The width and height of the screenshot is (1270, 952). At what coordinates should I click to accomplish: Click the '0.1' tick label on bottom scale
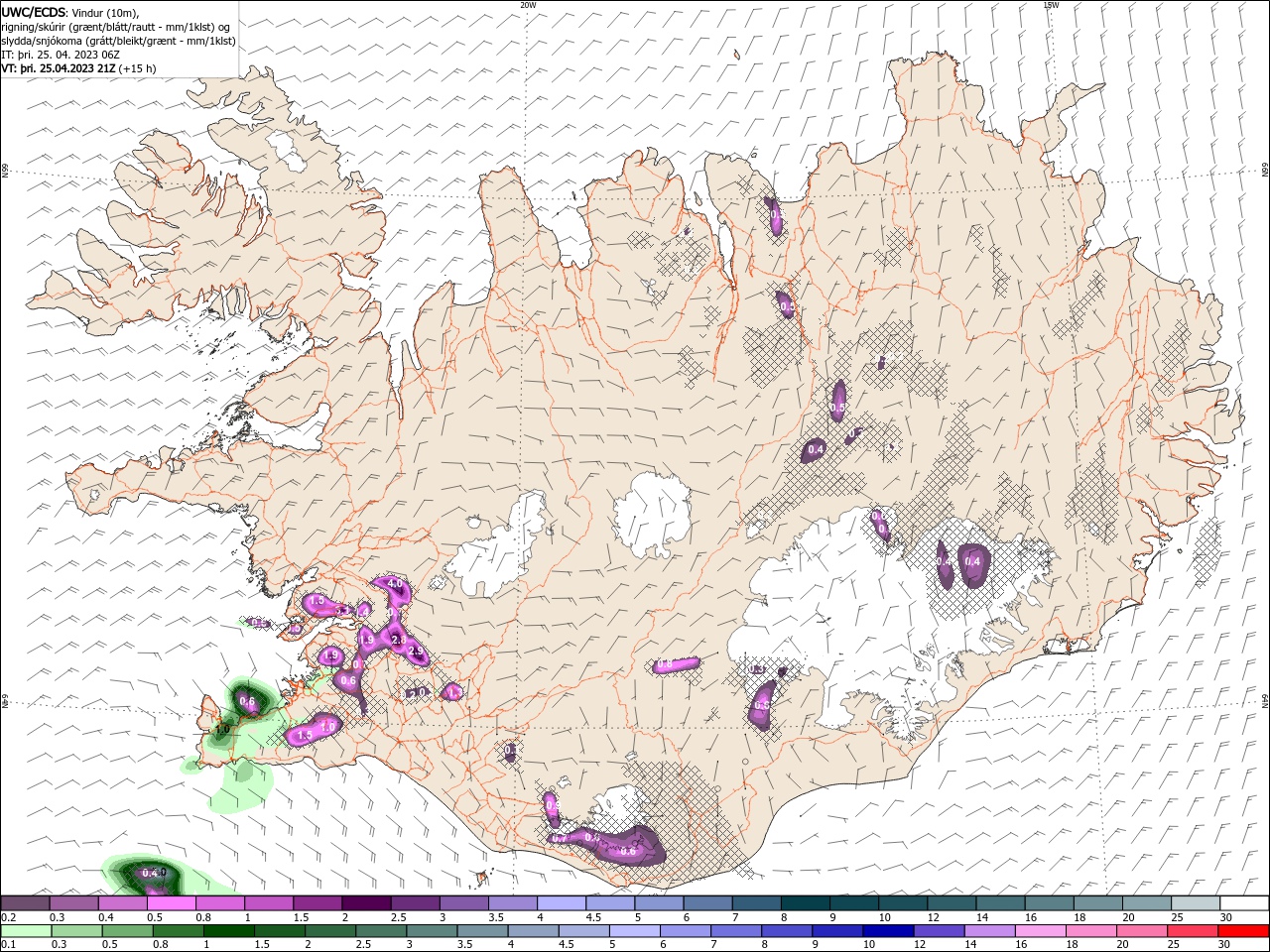(9, 945)
